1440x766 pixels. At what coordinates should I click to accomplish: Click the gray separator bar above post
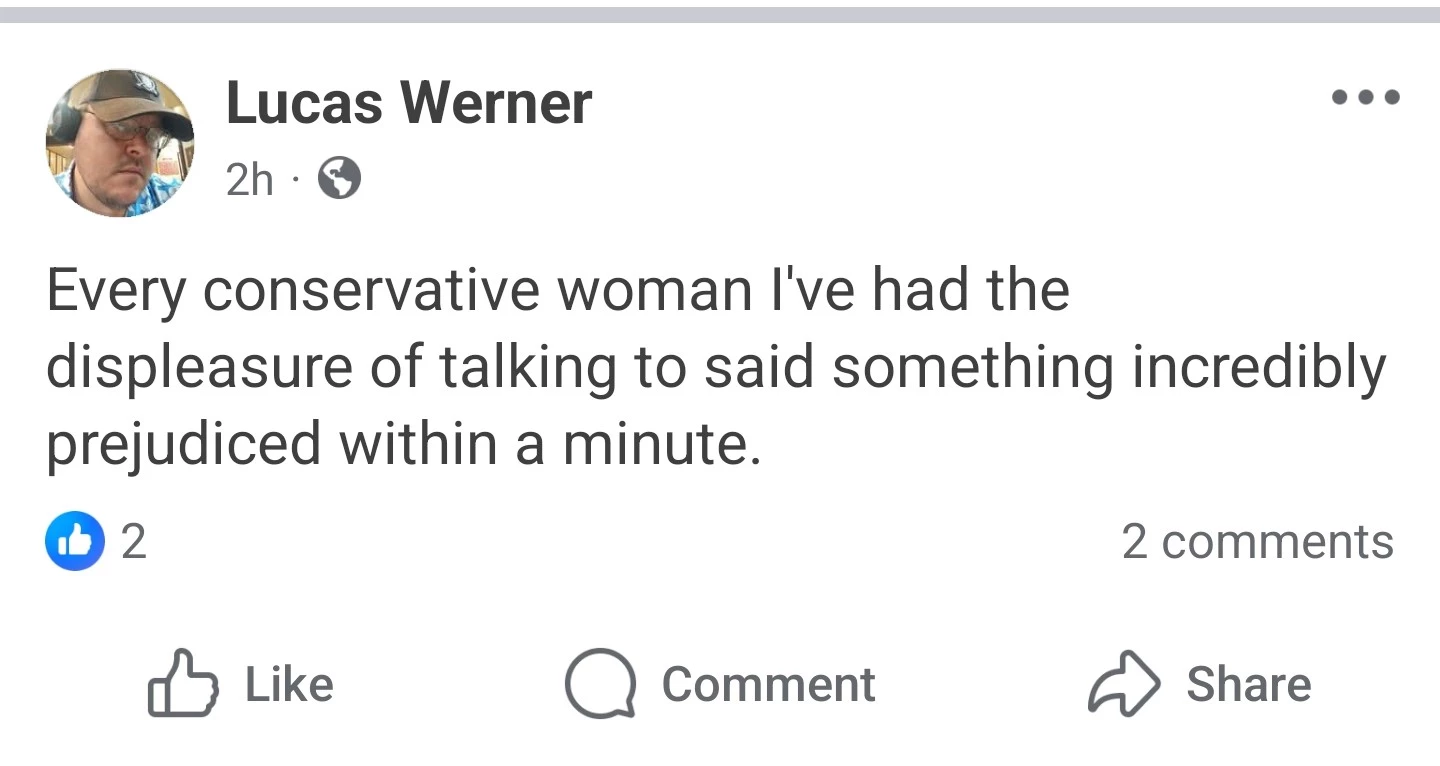pyautogui.click(x=720, y=15)
